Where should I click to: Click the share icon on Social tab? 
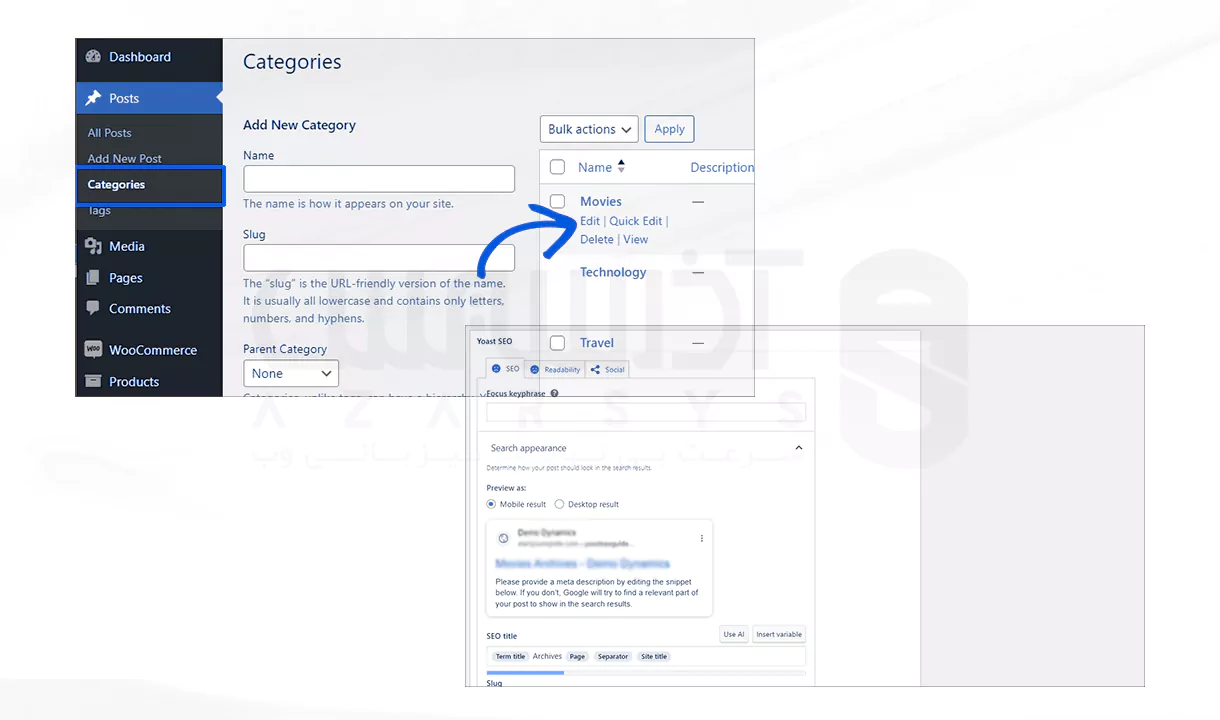[595, 369]
